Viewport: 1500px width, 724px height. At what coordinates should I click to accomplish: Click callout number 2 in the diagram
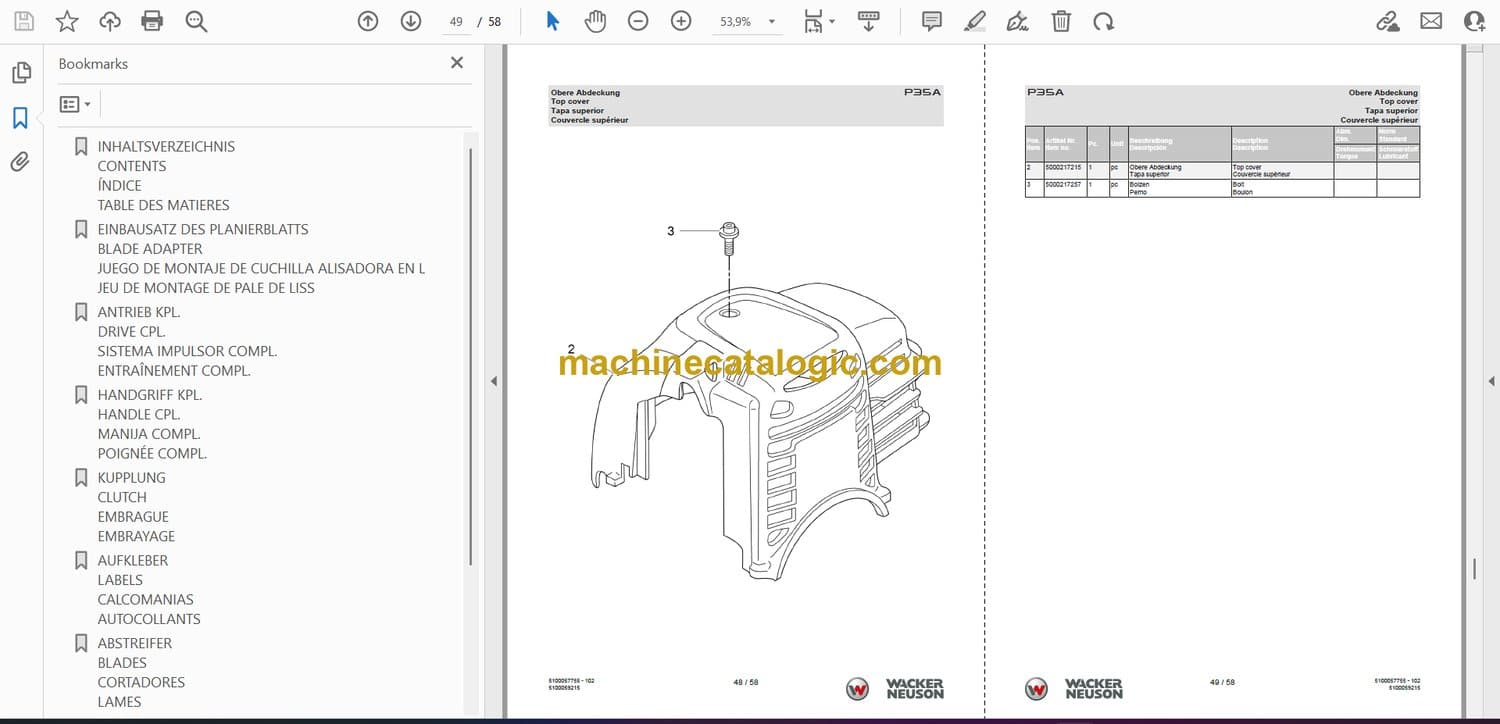571,349
